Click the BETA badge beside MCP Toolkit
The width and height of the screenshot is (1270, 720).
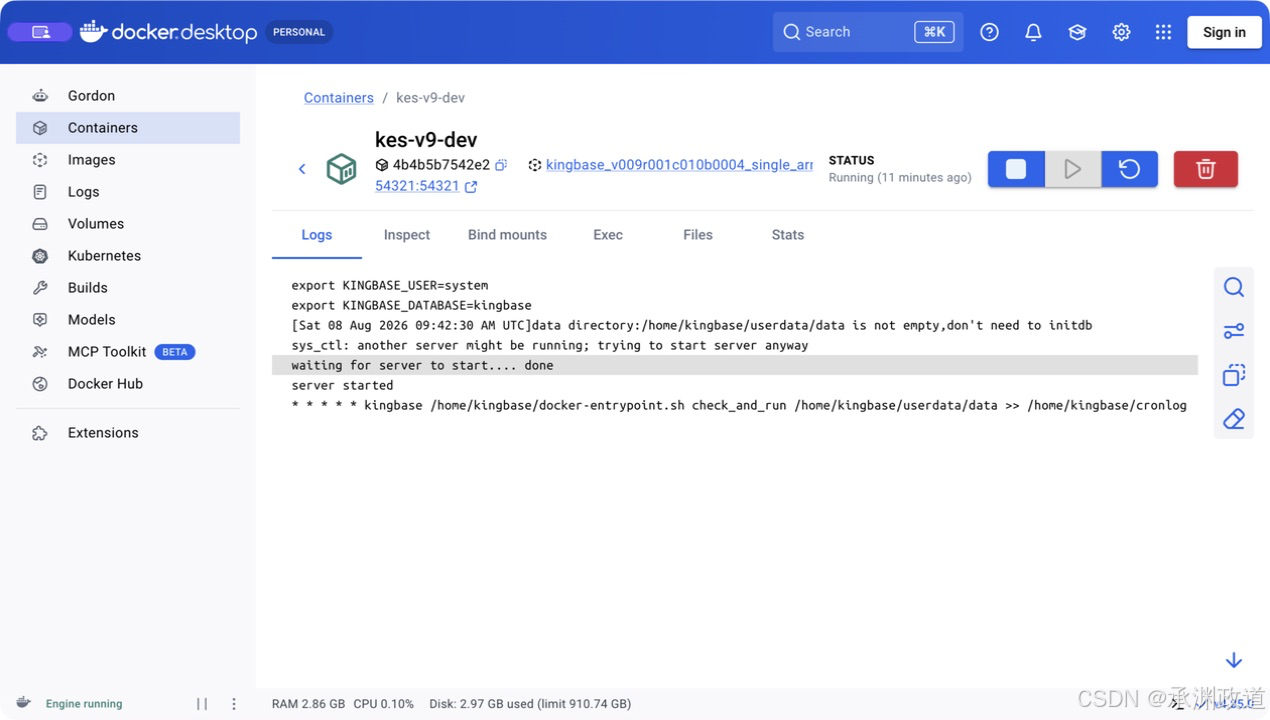[175, 352]
